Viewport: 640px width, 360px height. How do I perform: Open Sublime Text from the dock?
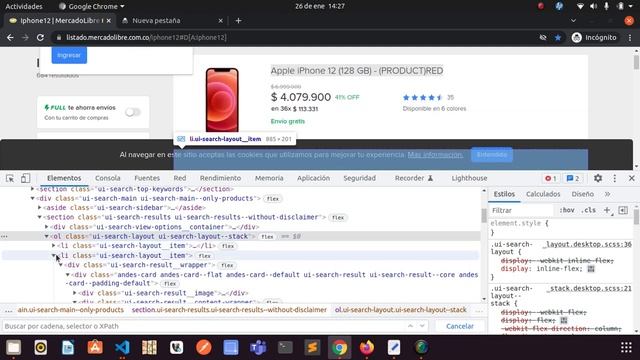[312, 348]
